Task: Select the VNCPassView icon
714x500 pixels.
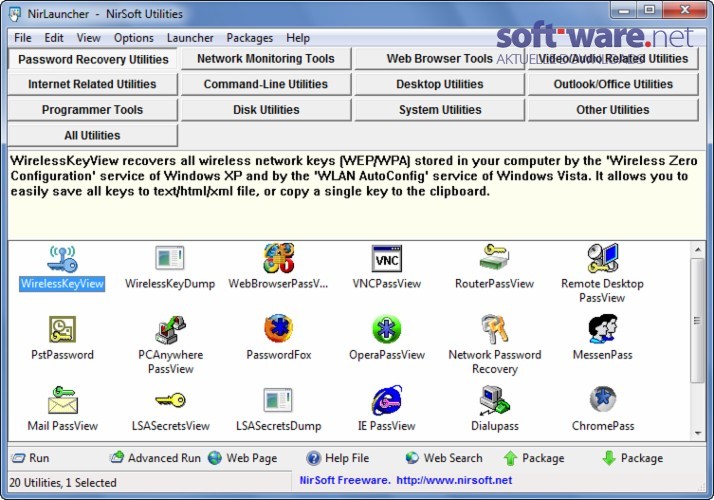Action: pyautogui.click(x=387, y=258)
